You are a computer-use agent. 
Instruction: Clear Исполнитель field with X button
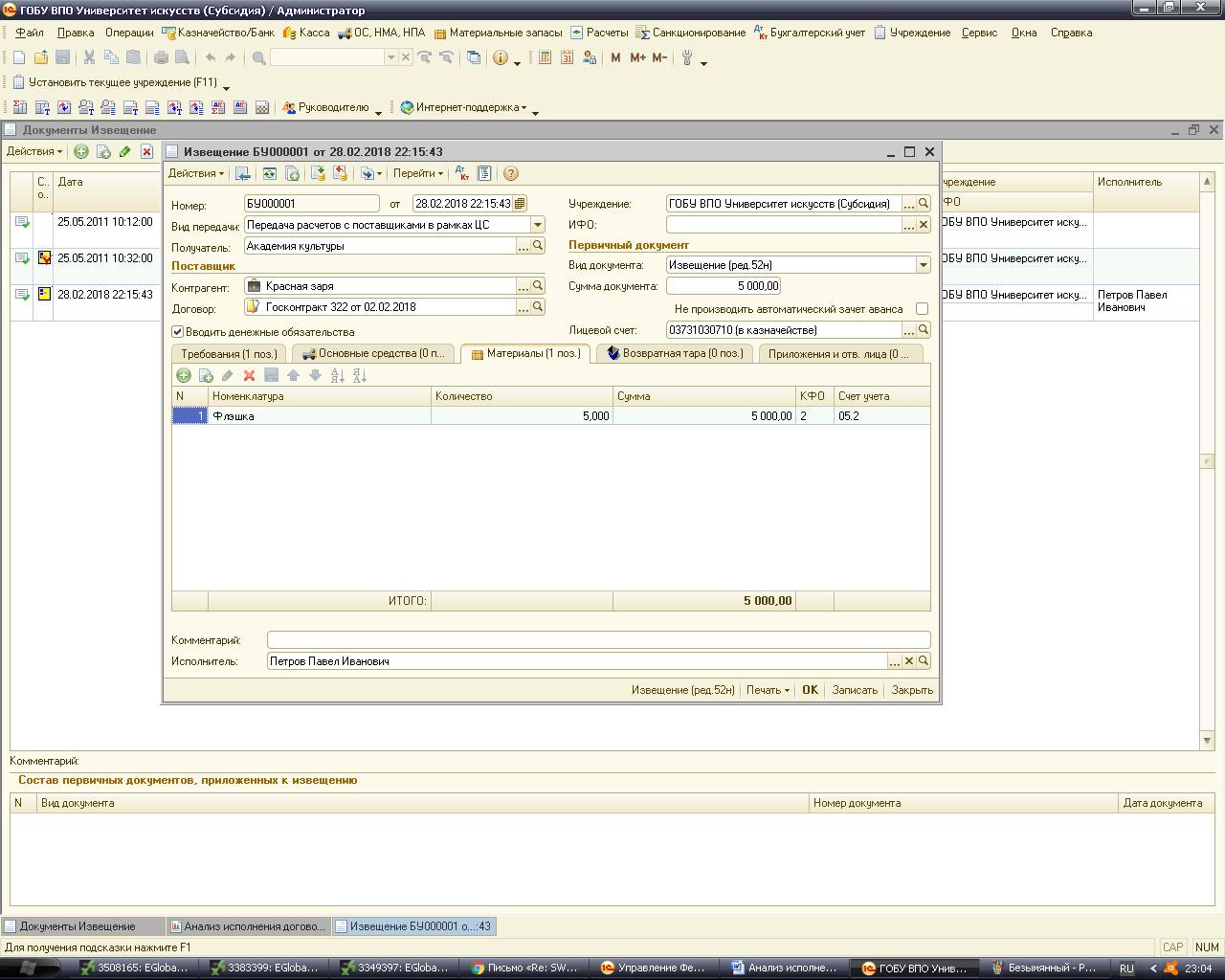point(909,661)
